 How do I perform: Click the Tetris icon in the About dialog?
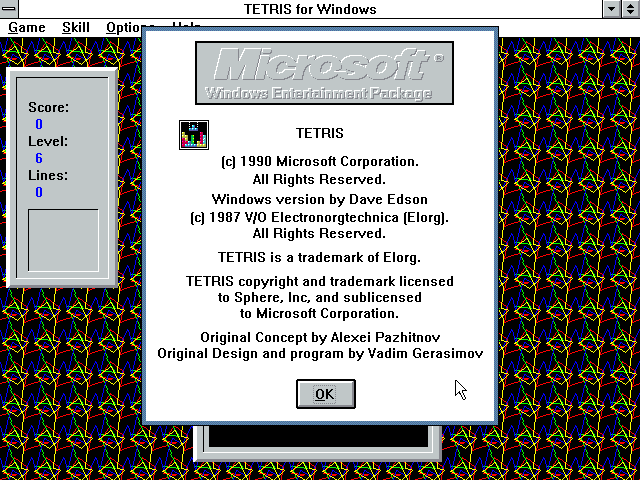click(194, 135)
